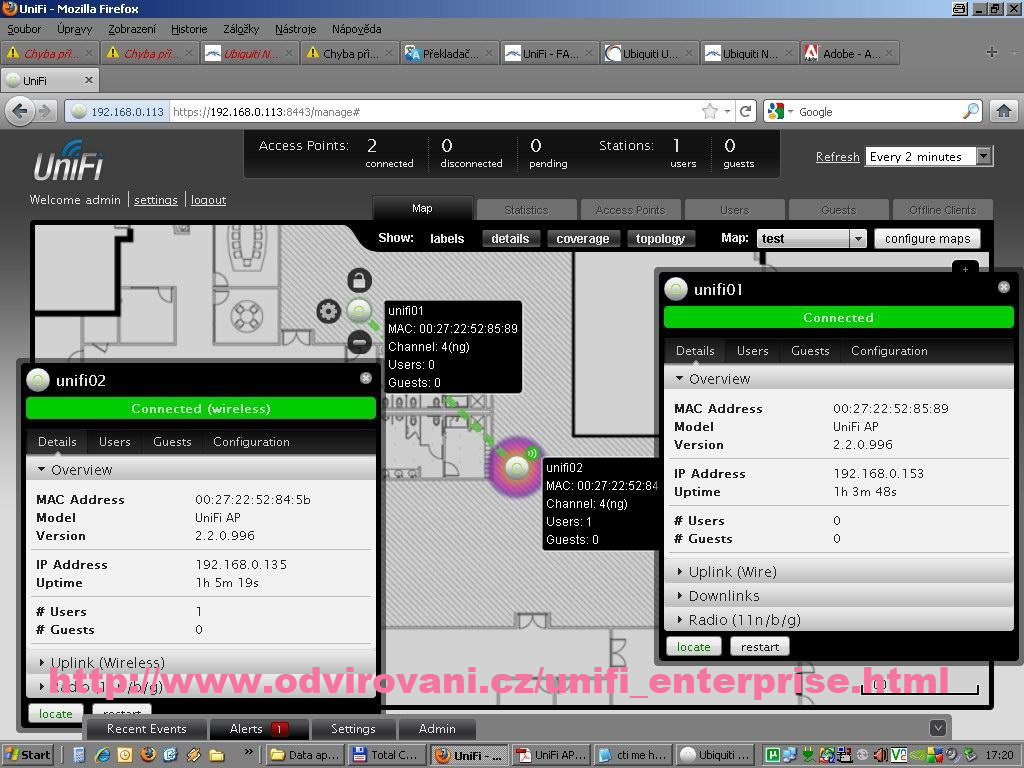This screenshot has width=1024, height=768.
Task: Click the lock icon near unifi01 on map
Action: point(359,280)
